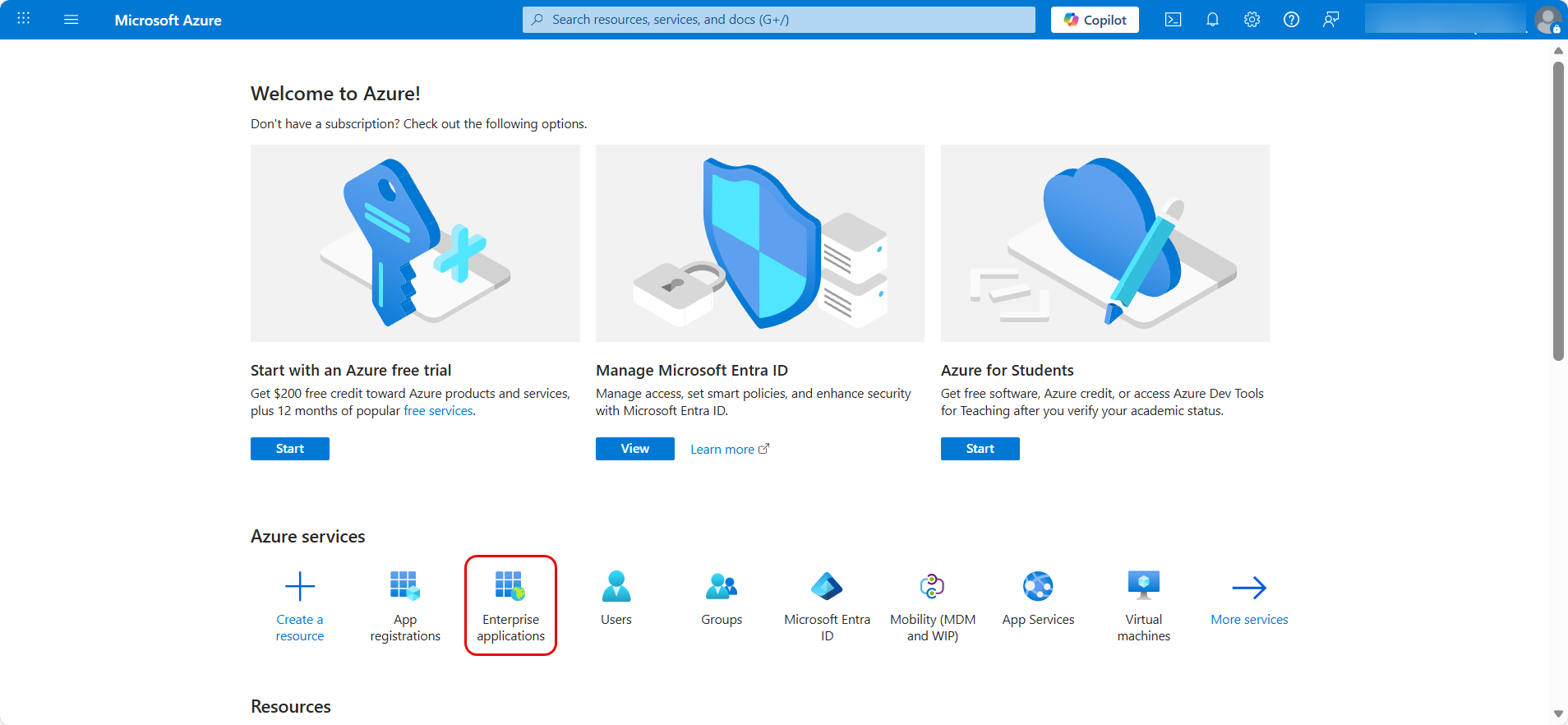Click the vertical scrollbar thumb
1568x725 pixels.
pos(1558,211)
